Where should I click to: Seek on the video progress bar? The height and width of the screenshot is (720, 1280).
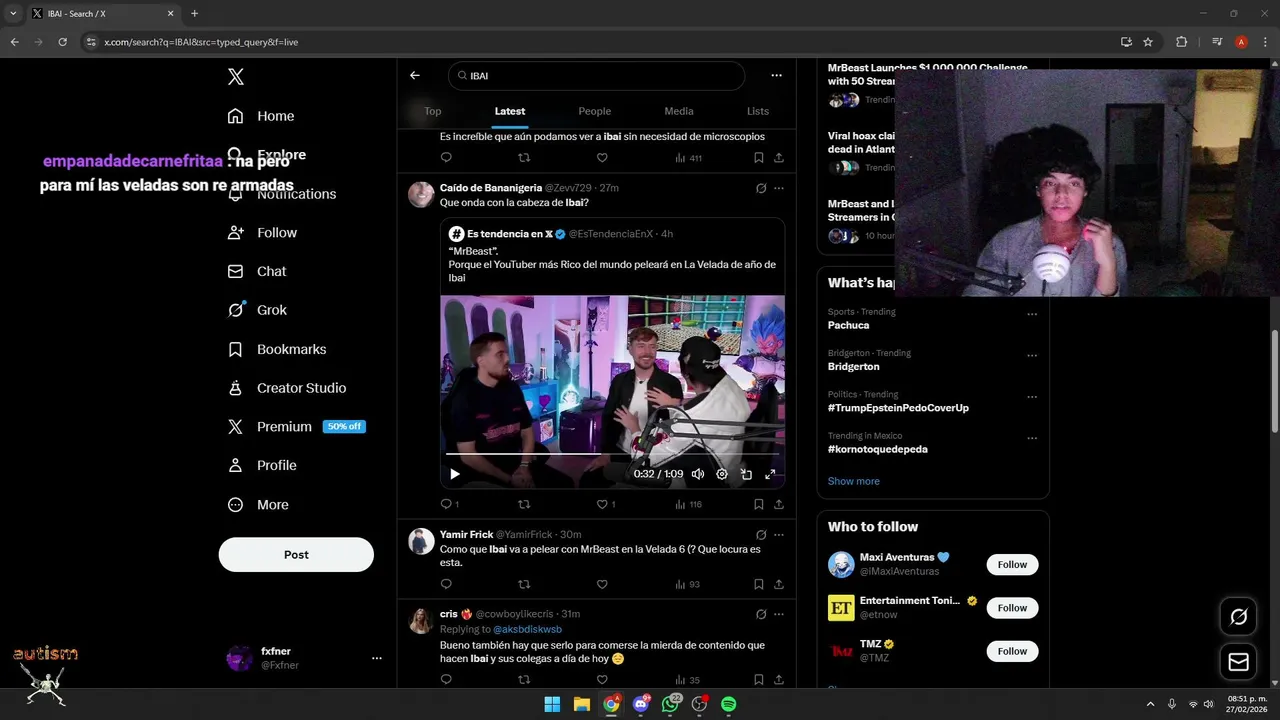(612, 454)
